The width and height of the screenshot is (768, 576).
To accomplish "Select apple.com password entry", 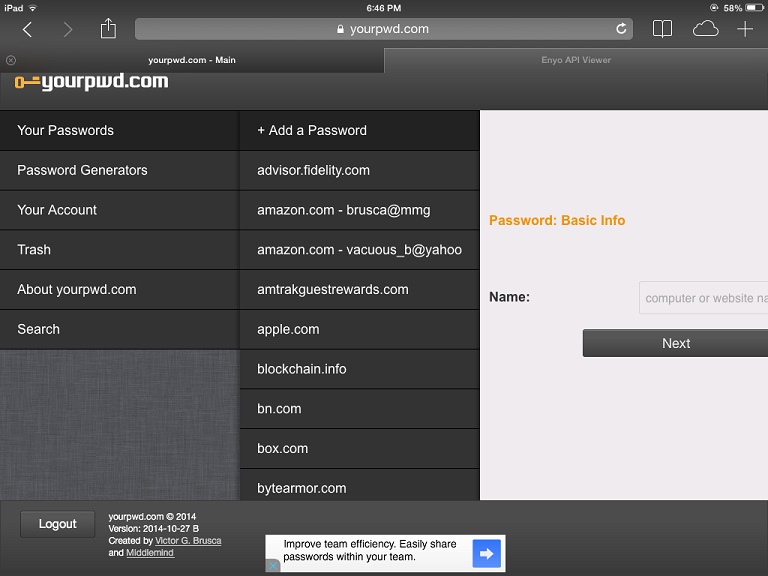I will [x=360, y=329].
